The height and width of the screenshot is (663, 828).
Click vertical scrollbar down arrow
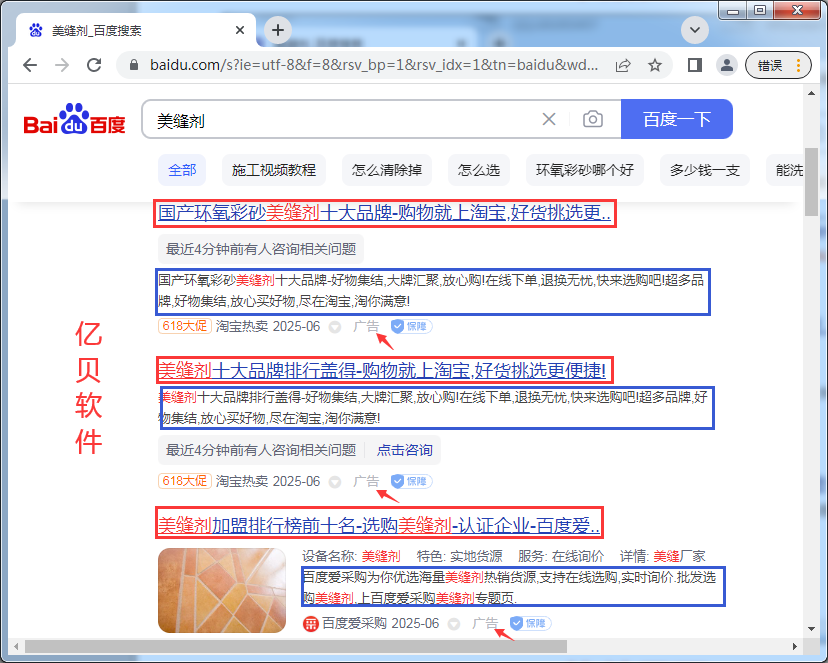coord(811,629)
